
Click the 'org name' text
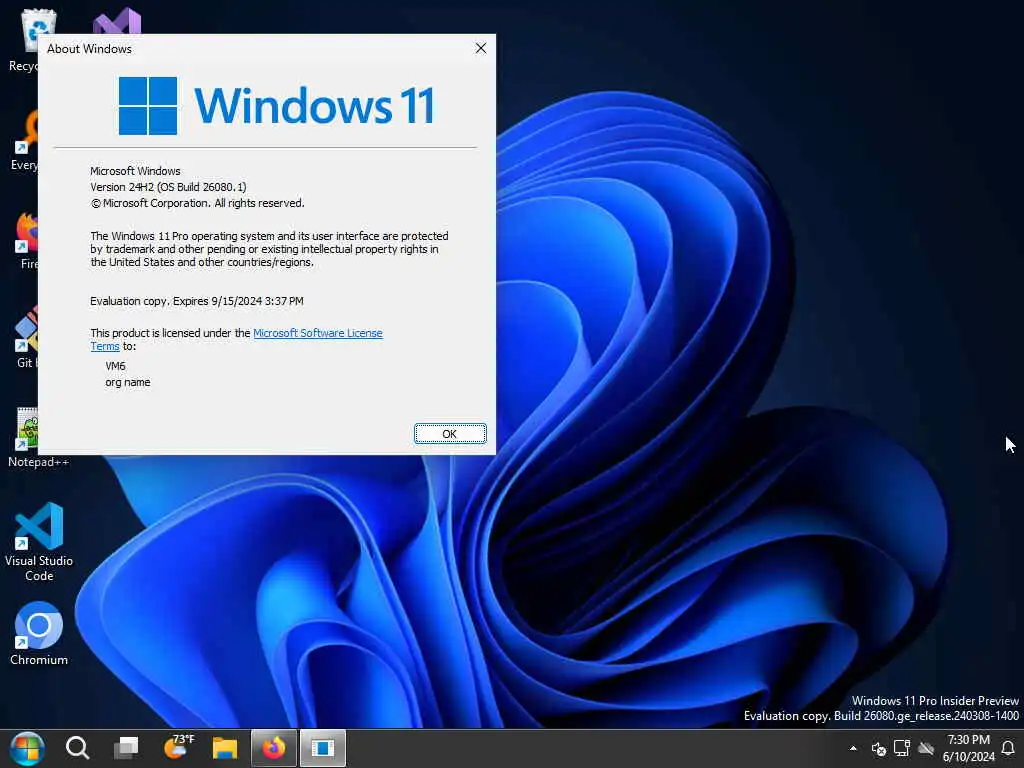point(127,382)
